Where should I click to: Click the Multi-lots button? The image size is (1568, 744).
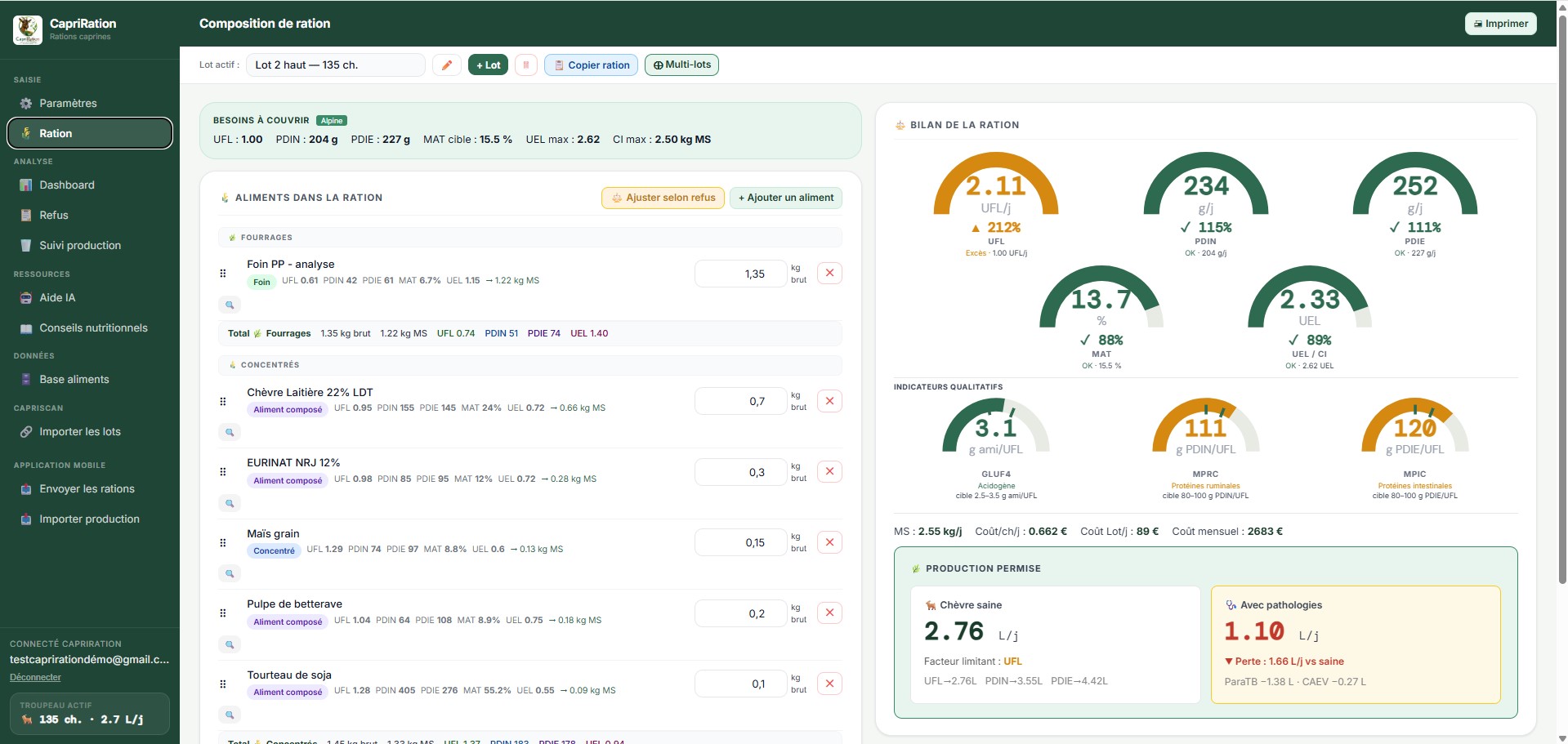coord(681,65)
